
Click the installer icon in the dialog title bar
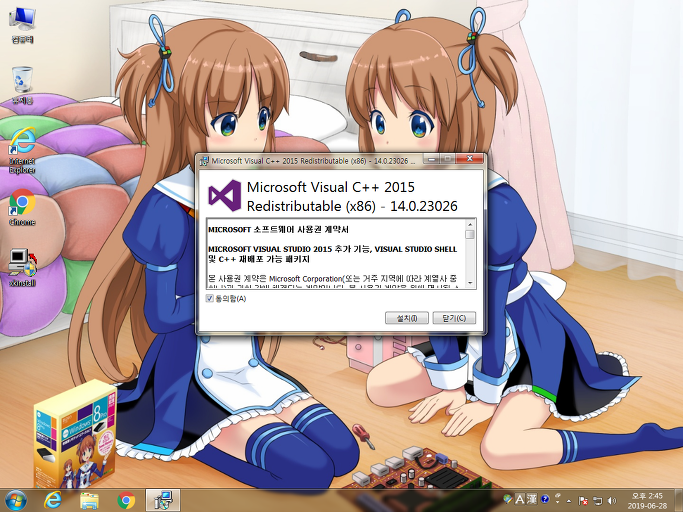coord(203,161)
